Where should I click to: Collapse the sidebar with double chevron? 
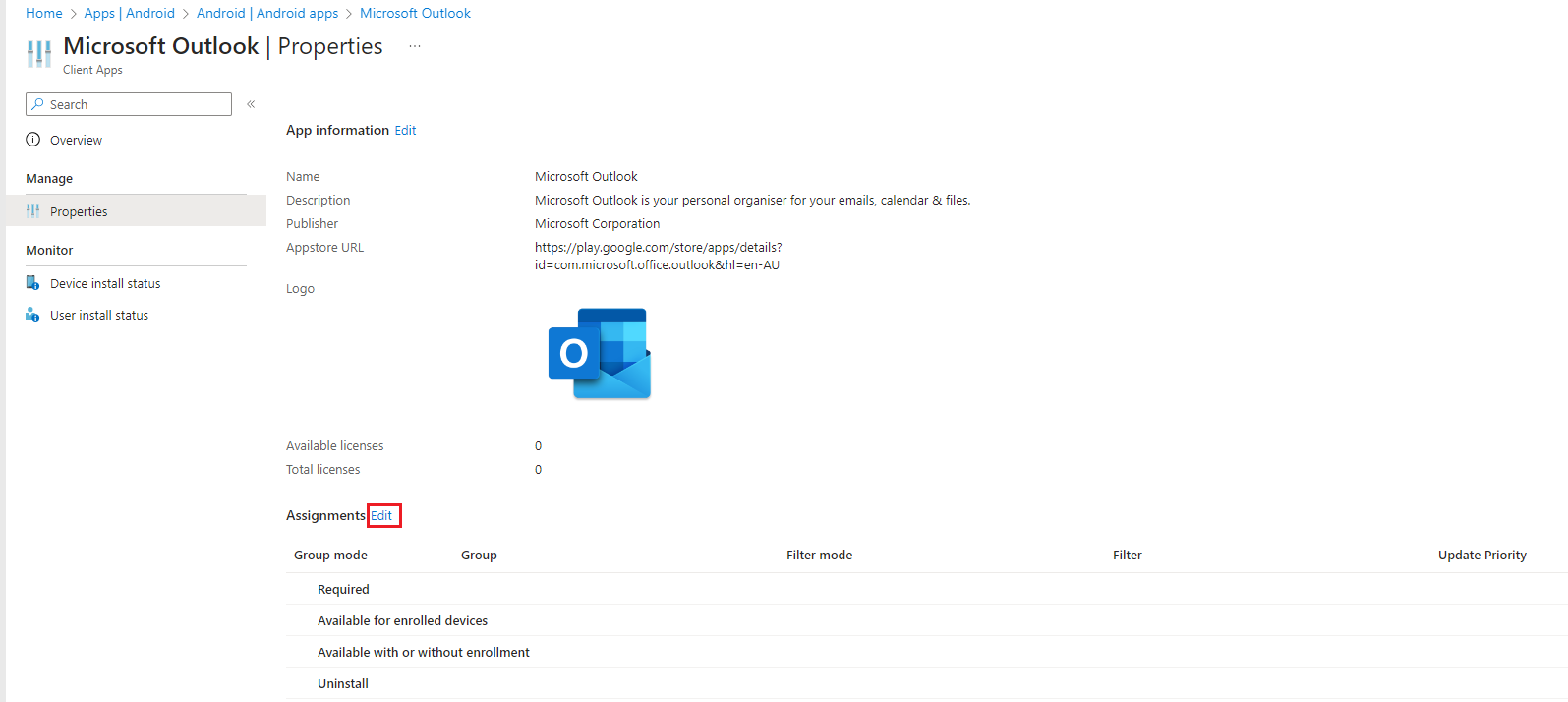click(251, 104)
